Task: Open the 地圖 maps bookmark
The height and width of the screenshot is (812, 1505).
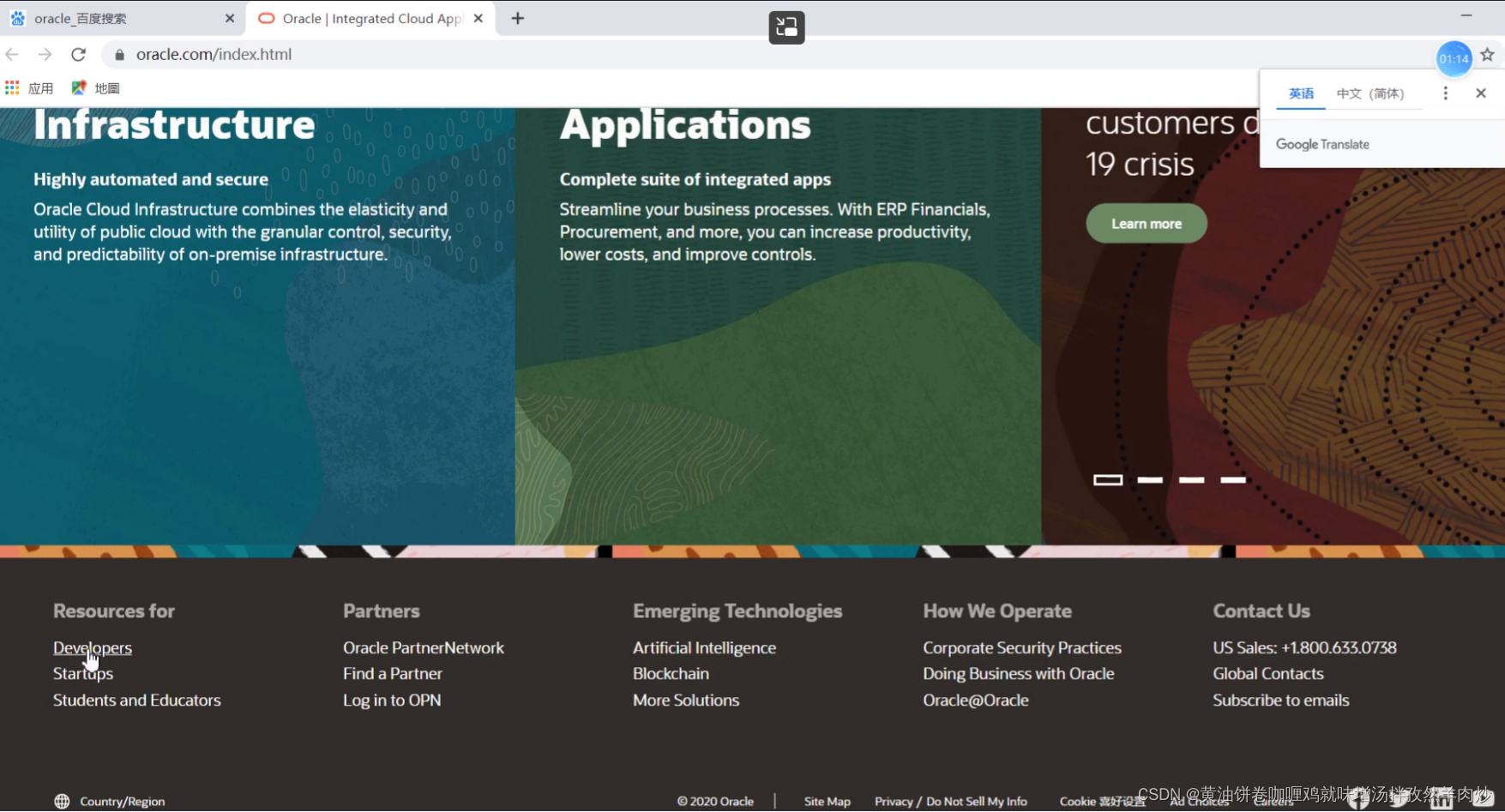Action: (x=95, y=87)
